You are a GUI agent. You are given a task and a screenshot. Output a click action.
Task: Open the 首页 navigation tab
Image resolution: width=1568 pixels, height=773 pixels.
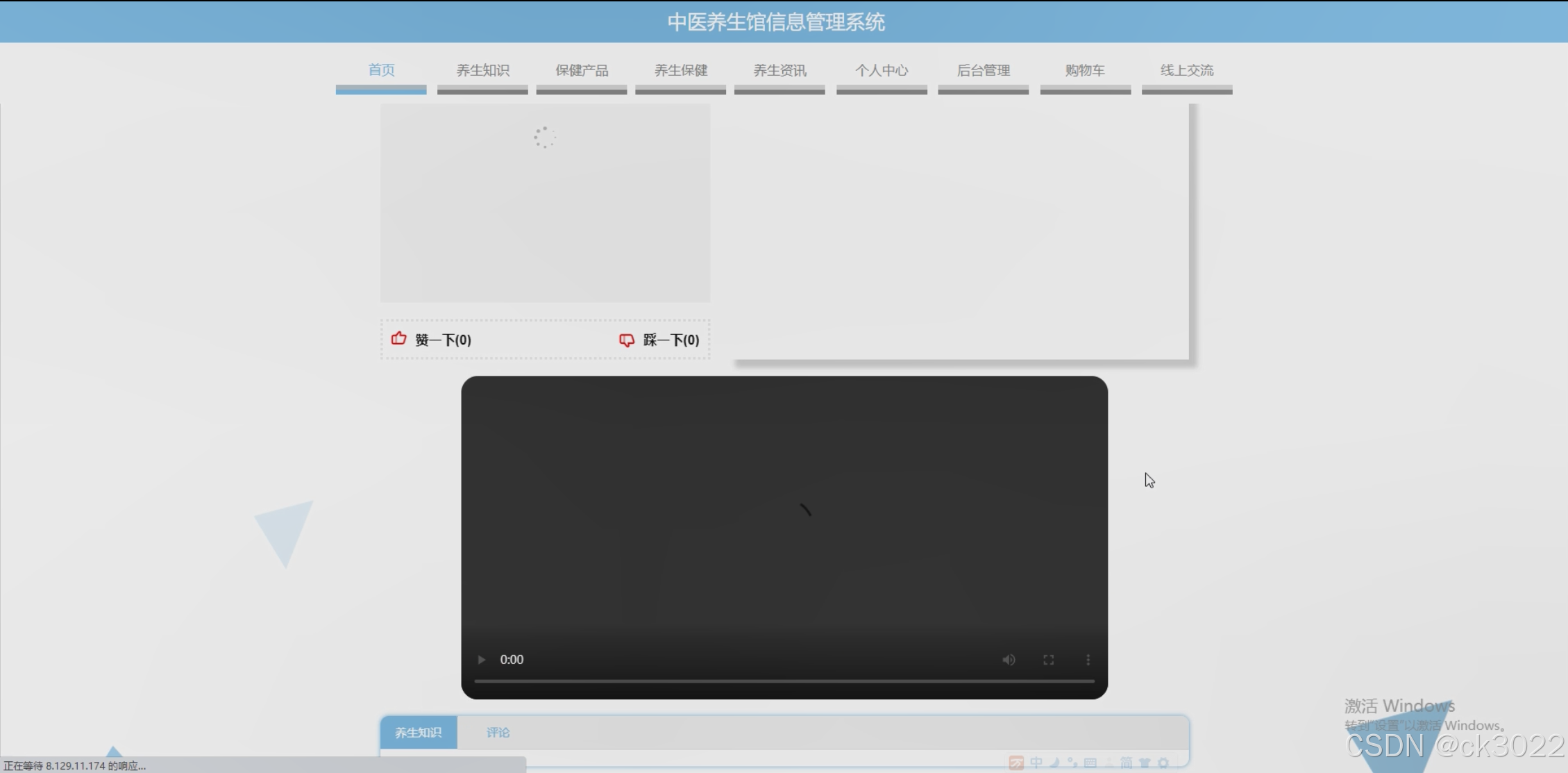[381, 70]
